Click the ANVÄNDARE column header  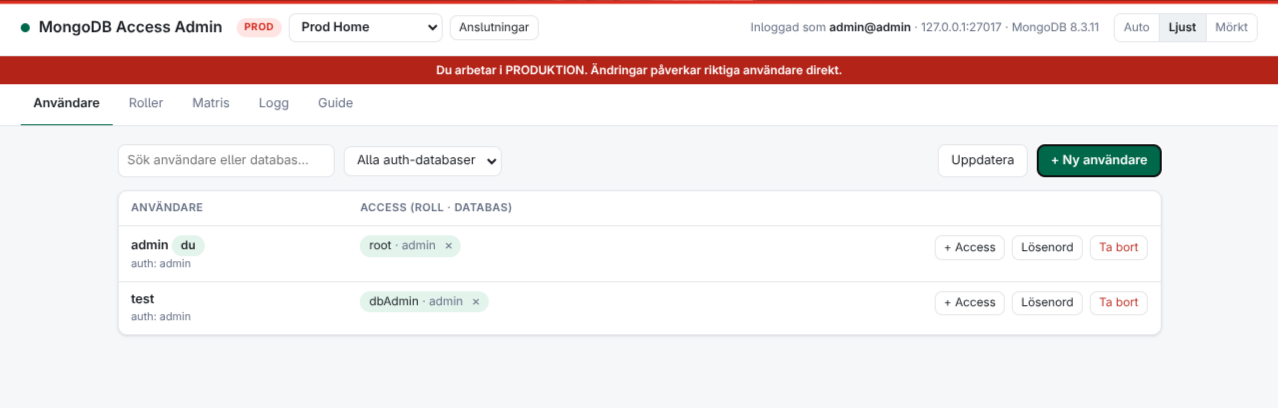point(167,208)
